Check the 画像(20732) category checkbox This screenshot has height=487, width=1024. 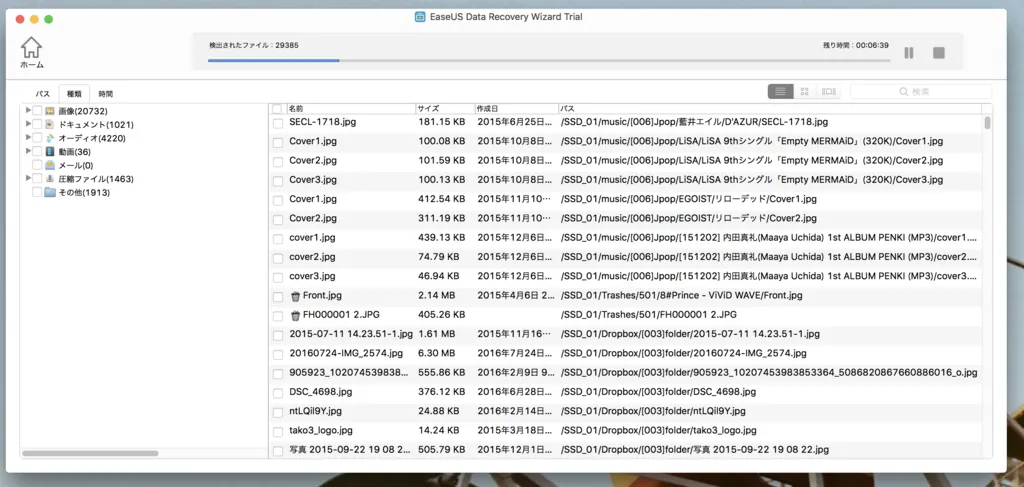click(x=37, y=111)
